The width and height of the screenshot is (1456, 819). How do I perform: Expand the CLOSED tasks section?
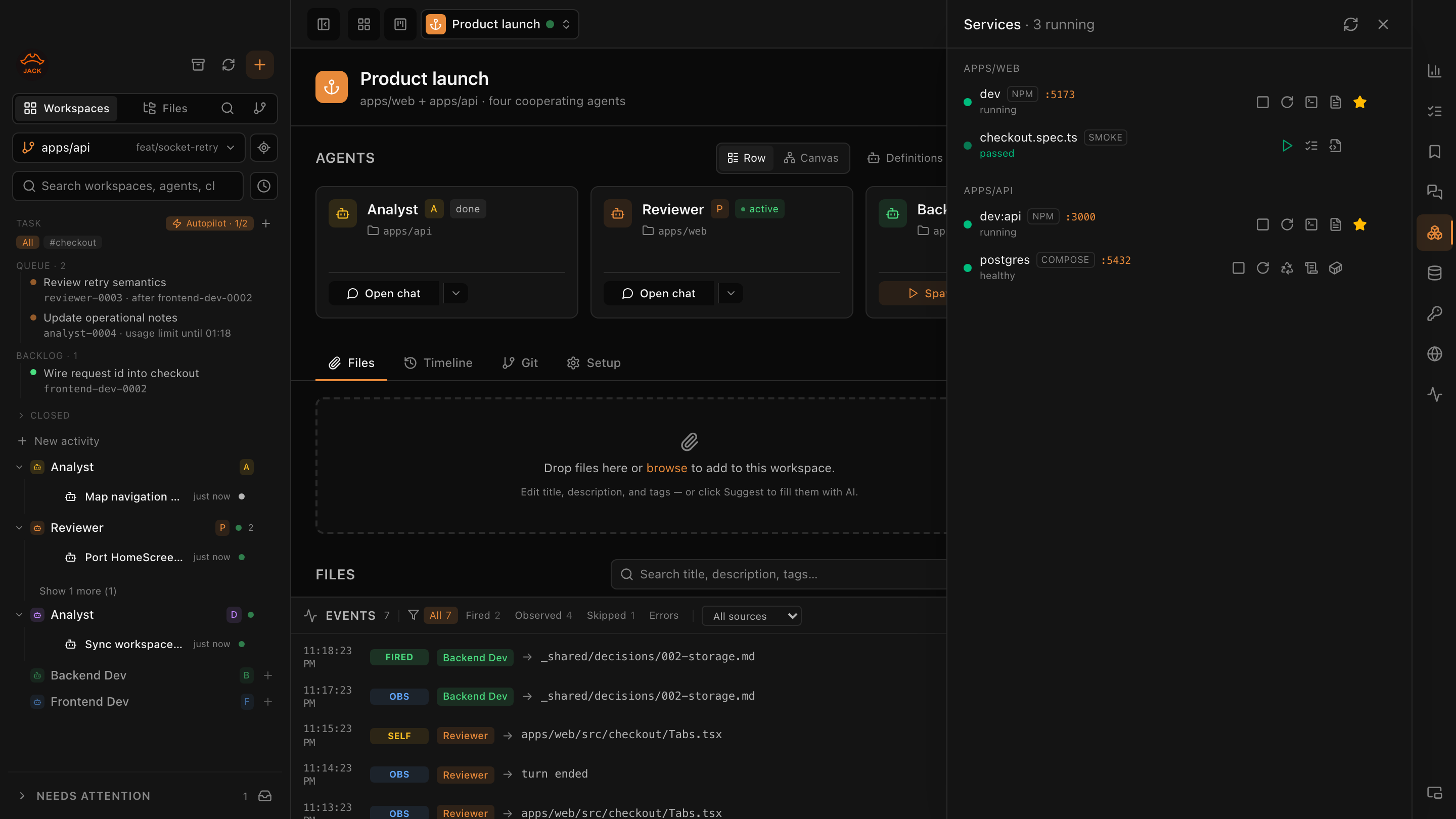43,416
